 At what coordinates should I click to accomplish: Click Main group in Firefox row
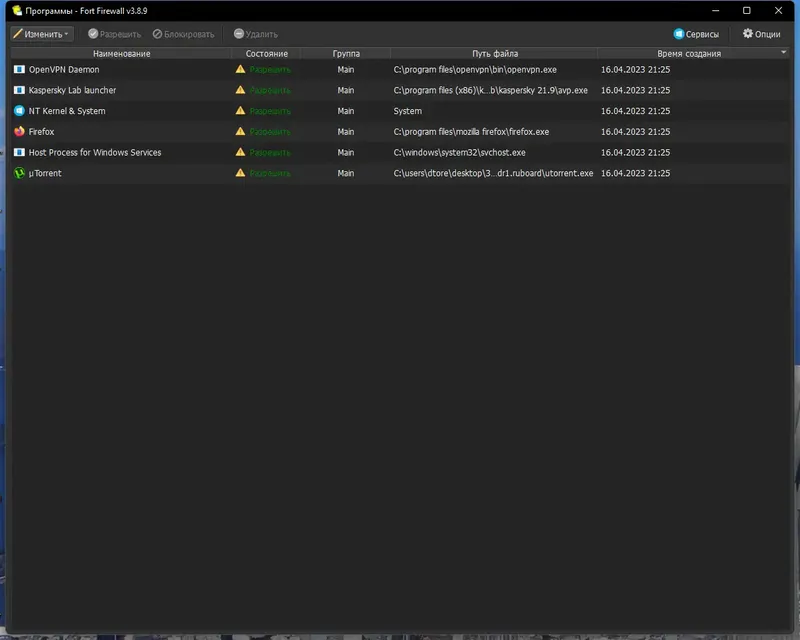coord(345,132)
